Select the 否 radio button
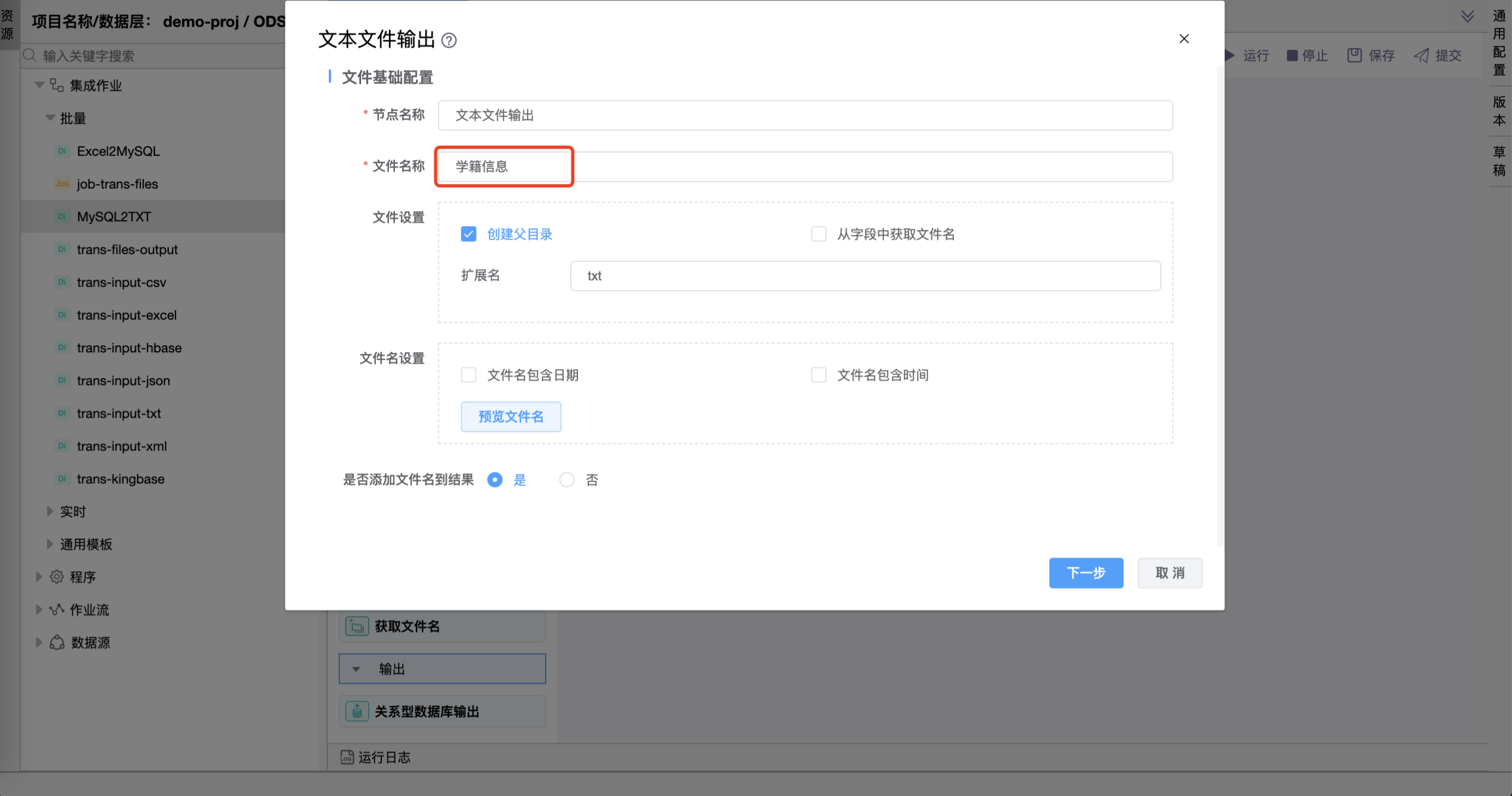This screenshot has height=796, width=1512. click(566, 480)
